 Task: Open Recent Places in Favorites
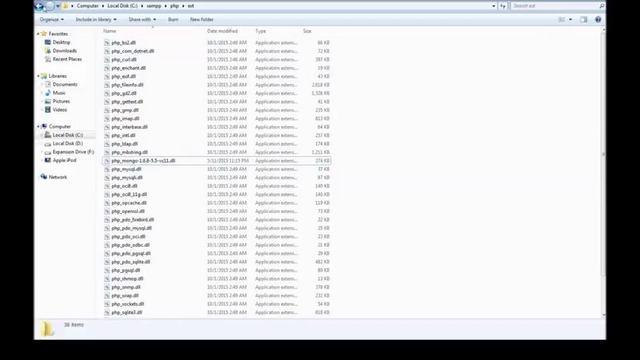(67, 59)
